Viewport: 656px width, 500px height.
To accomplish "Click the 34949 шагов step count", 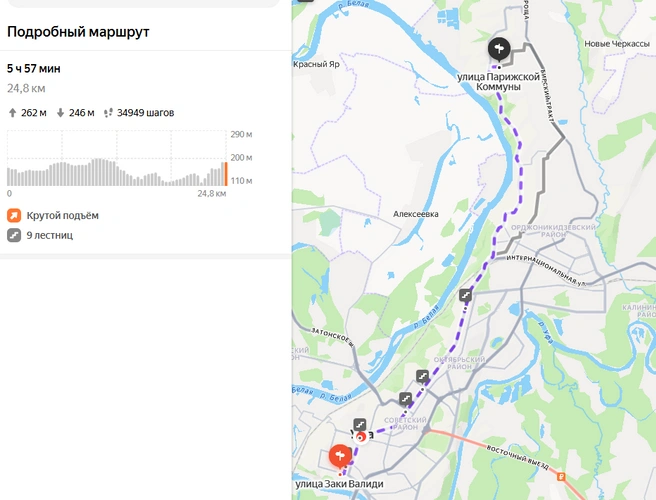I will (146, 113).
